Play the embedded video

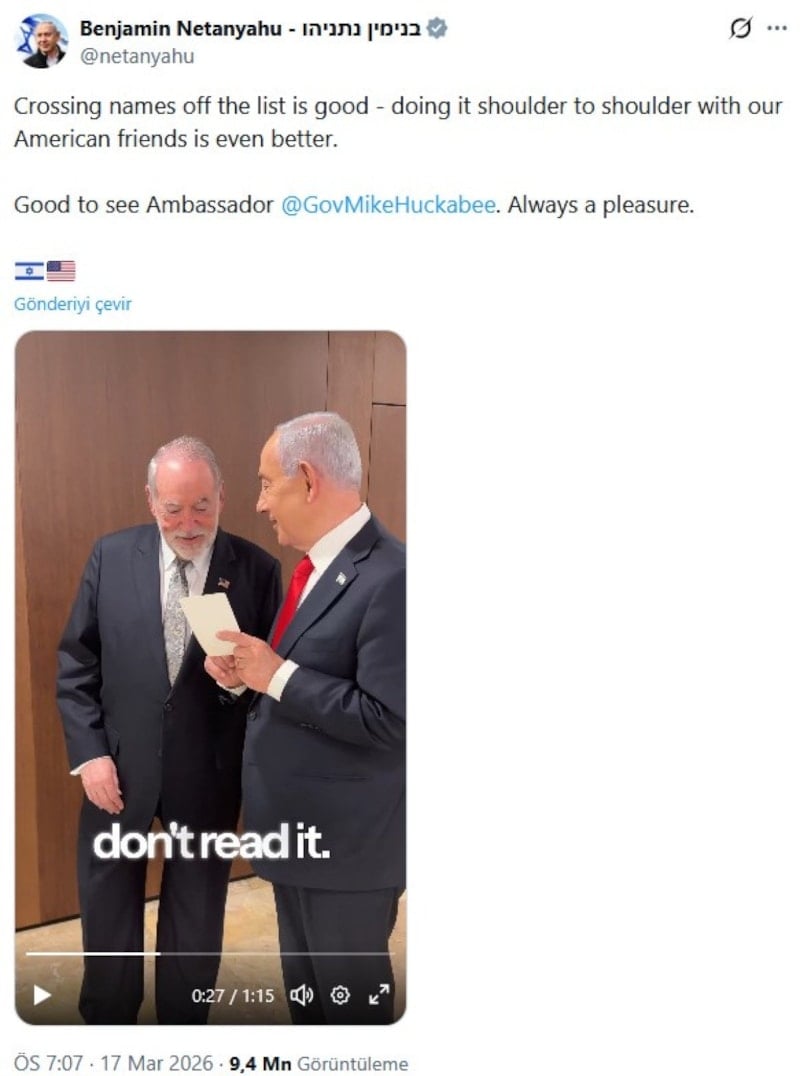coord(42,995)
